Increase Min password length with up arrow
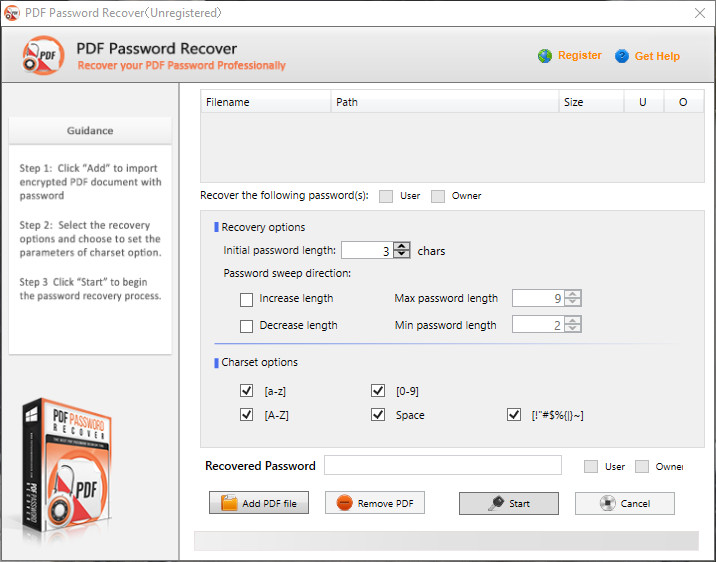The image size is (716, 562). (573, 320)
